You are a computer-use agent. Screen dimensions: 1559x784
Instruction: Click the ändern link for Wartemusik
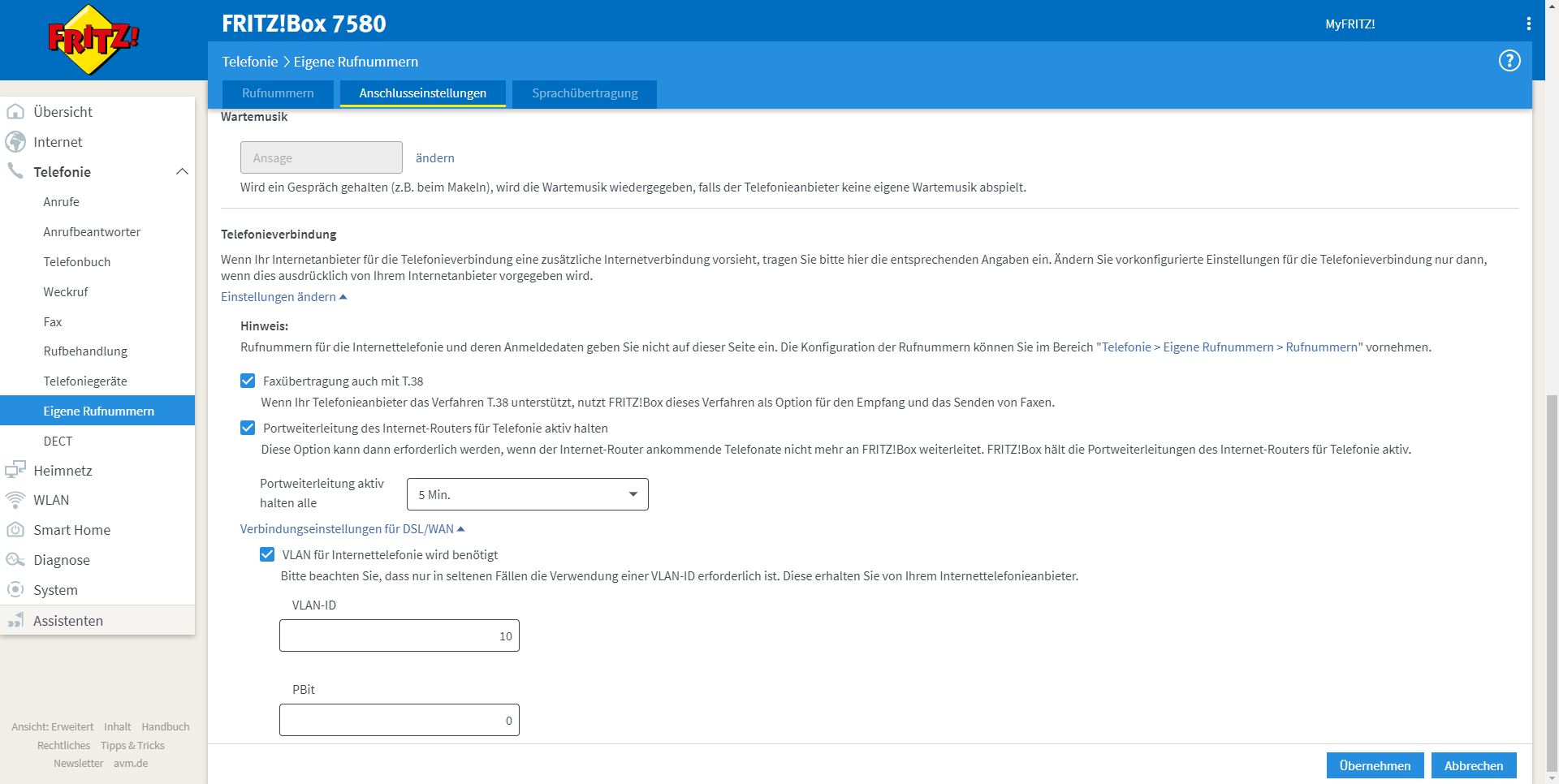coord(434,158)
